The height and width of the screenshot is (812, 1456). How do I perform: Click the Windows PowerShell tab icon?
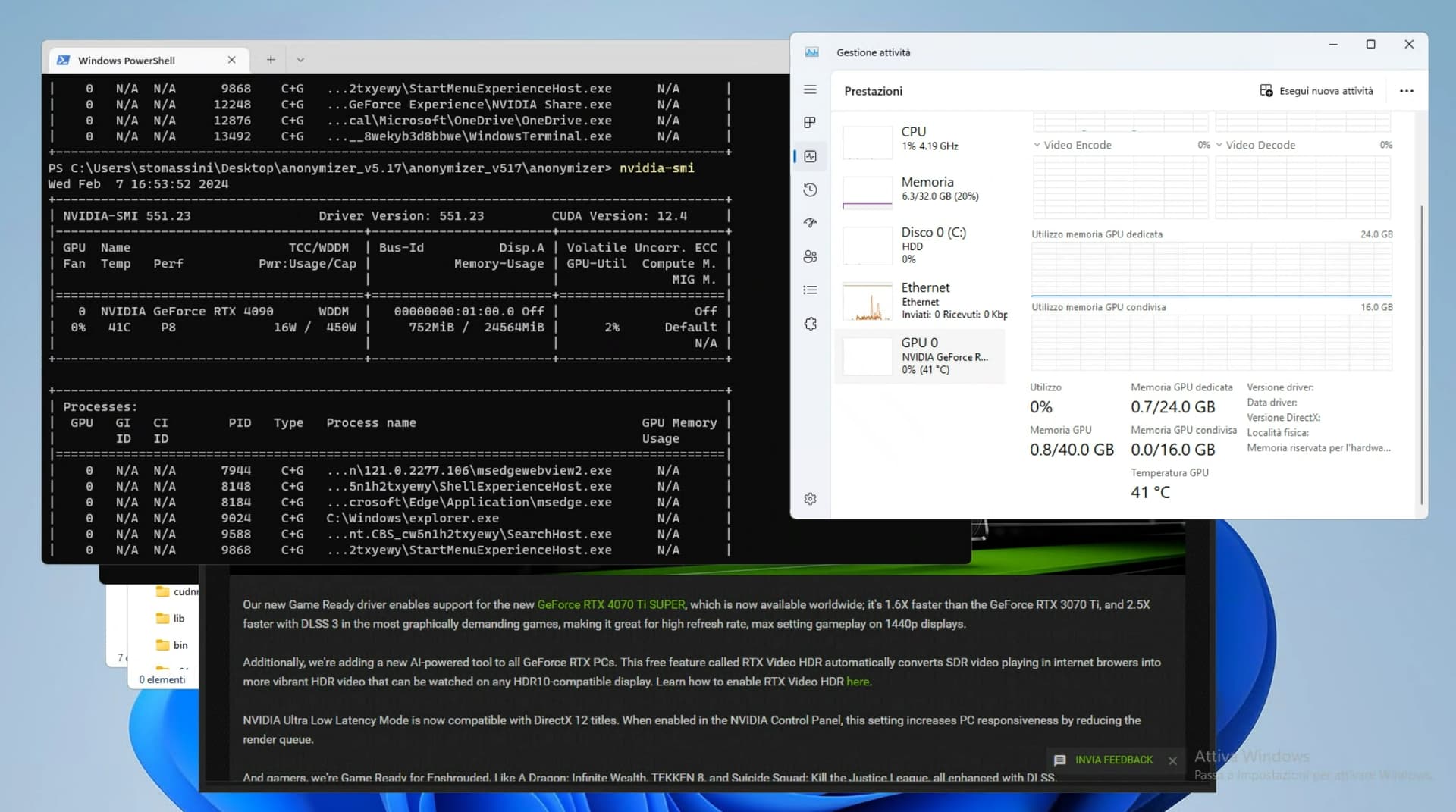click(x=64, y=60)
